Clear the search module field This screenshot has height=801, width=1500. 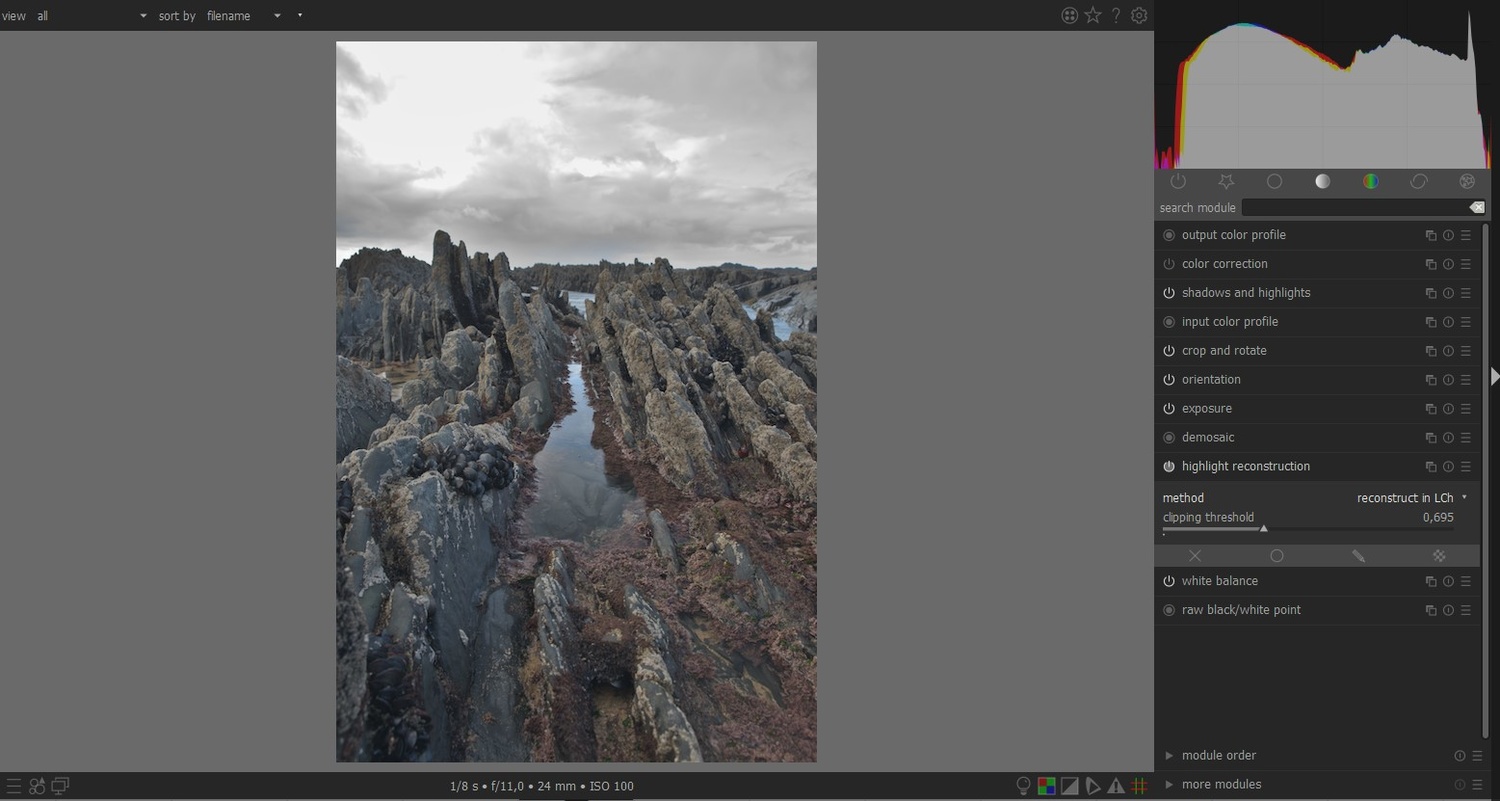pyautogui.click(x=1477, y=208)
